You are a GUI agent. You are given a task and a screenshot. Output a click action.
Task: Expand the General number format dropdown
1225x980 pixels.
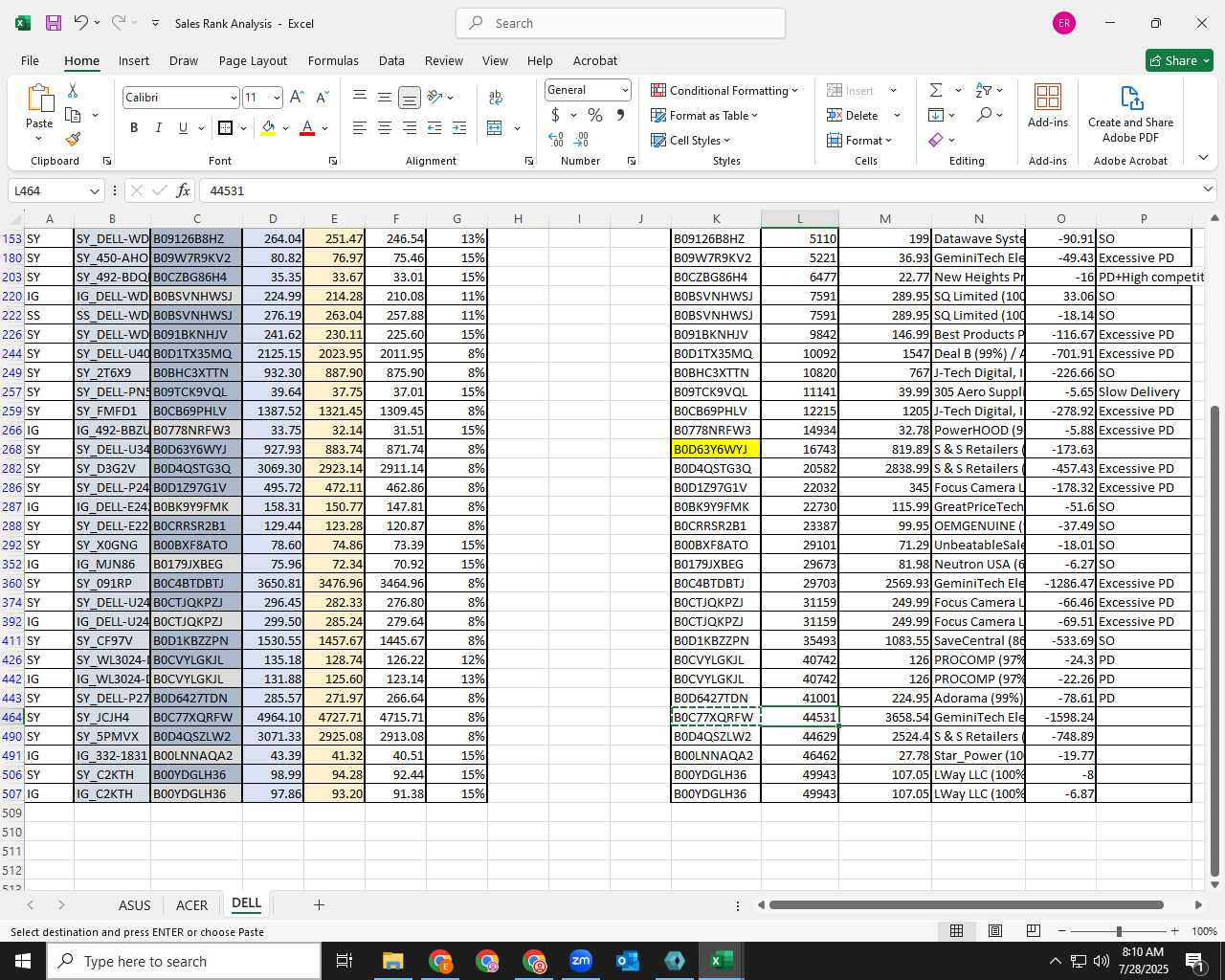(x=625, y=90)
